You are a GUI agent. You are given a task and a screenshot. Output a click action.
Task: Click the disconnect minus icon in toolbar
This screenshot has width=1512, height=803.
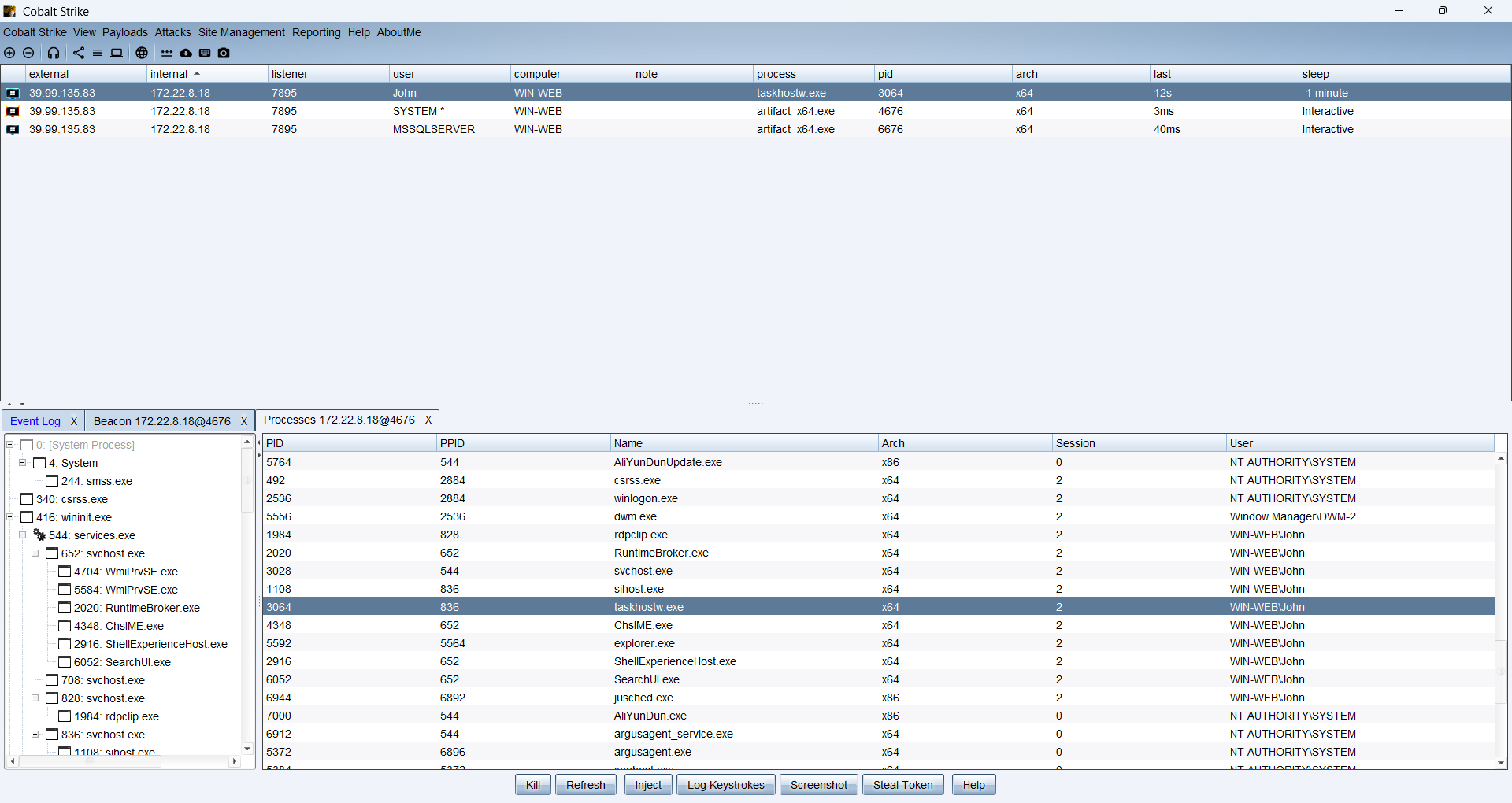(x=28, y=53)
